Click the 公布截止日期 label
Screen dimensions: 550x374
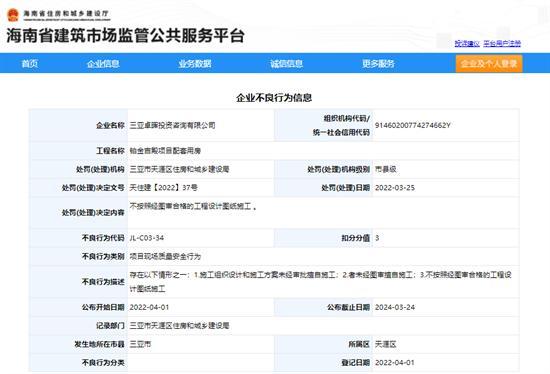pos(348,307)
